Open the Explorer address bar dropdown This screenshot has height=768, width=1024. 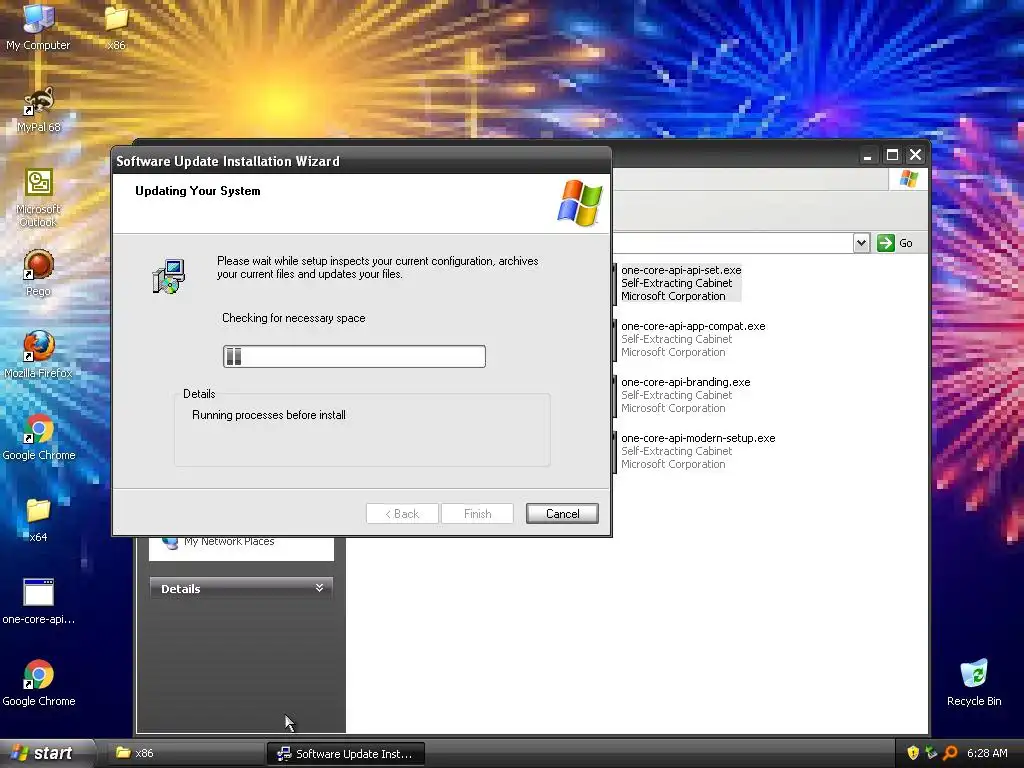pos(861,243)
